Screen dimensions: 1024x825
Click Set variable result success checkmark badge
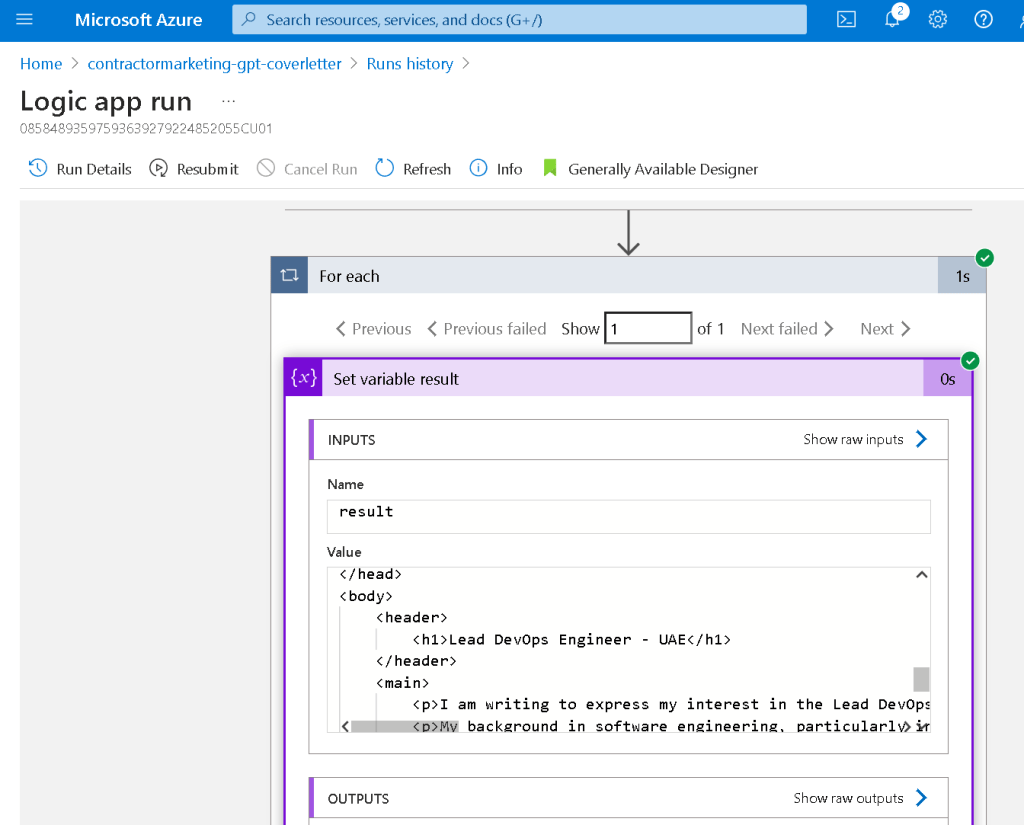[970, 361]
